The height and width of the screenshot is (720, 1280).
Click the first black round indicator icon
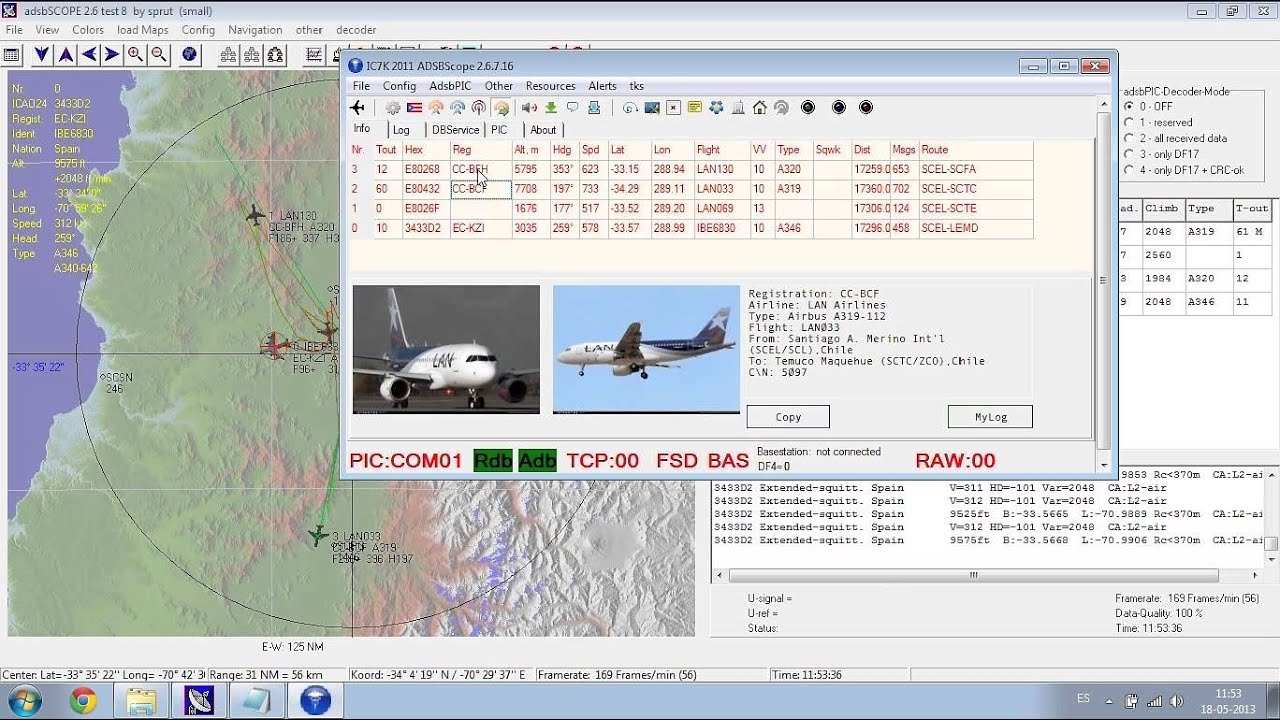(x=808, y=107)
